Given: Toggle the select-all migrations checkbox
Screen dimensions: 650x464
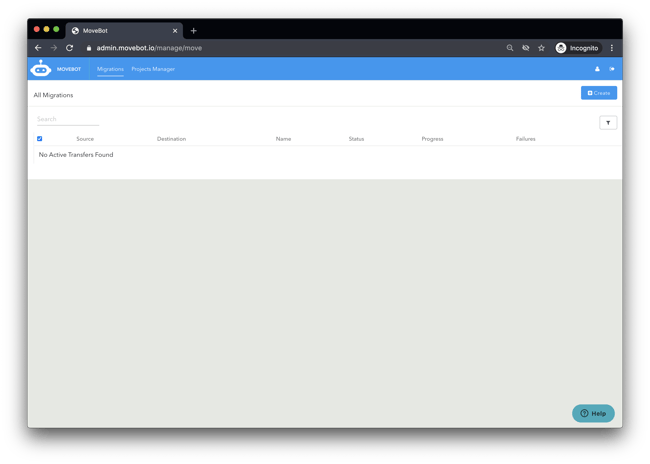Looking at the screenshot, I should click(40, 139).
